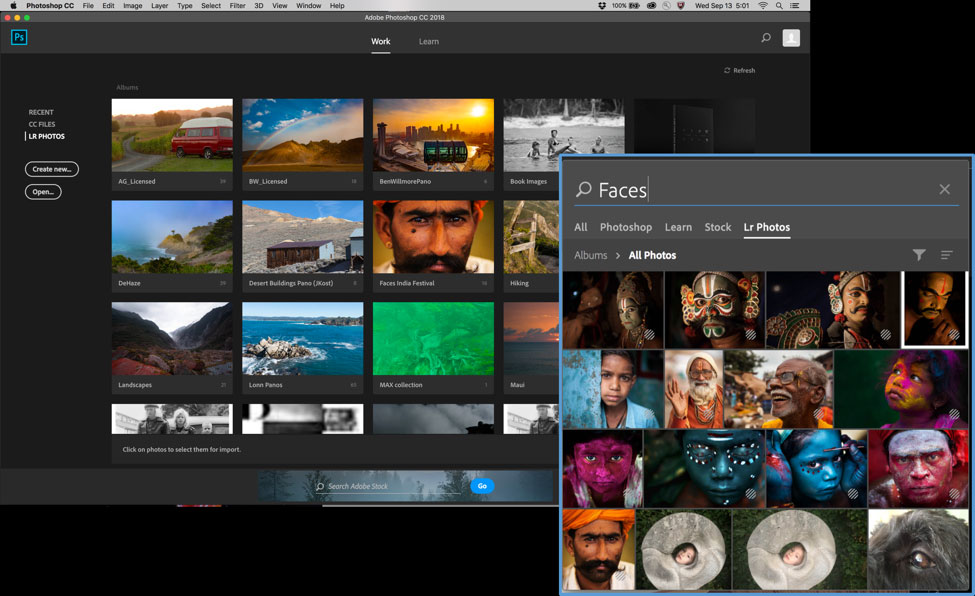The image size is (975, 596).
Task: Open the Notification Center list icon
Action: pos(795,6)
